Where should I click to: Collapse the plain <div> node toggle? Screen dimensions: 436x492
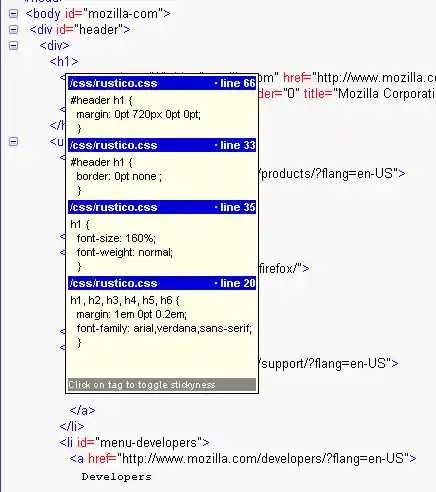tap(13, 45)
